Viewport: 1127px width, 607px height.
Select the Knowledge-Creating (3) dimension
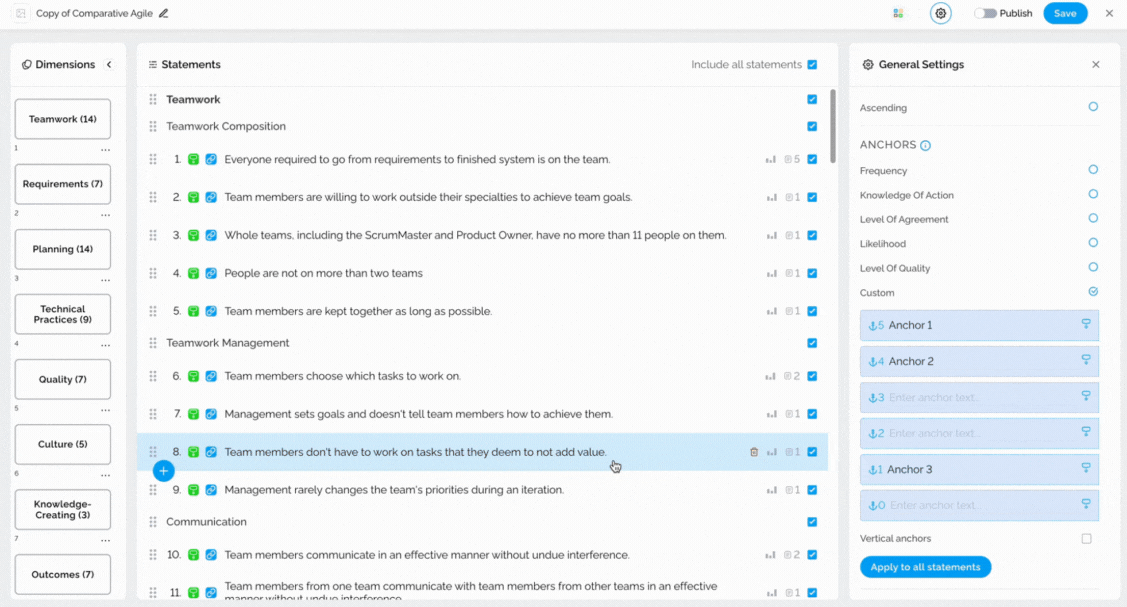click(x=63, y=509)
